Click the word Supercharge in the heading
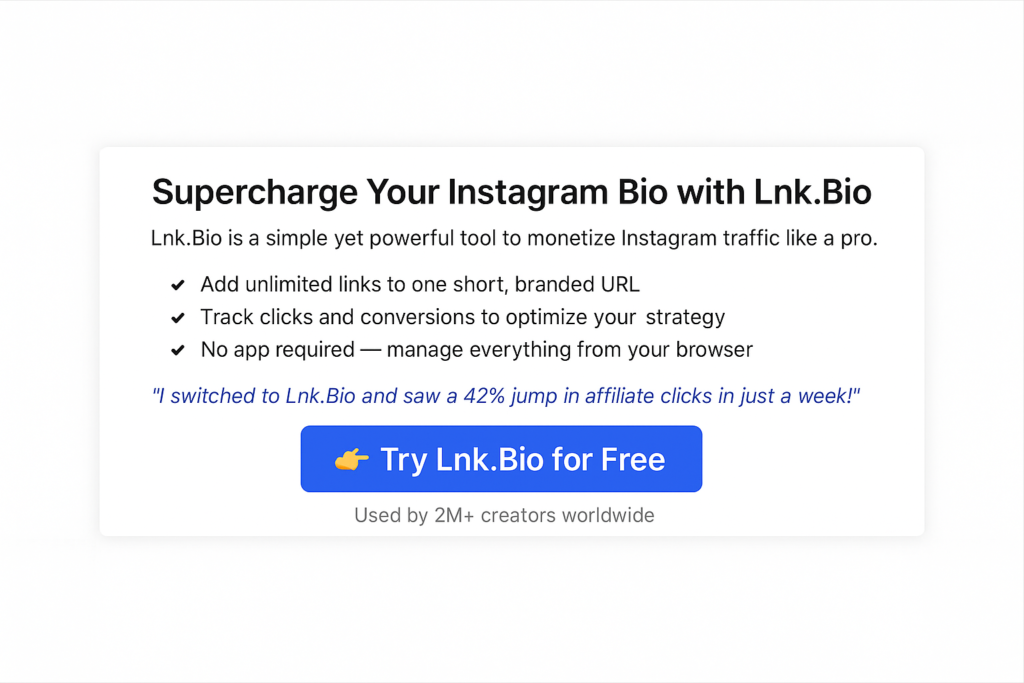 coord(255,193)
